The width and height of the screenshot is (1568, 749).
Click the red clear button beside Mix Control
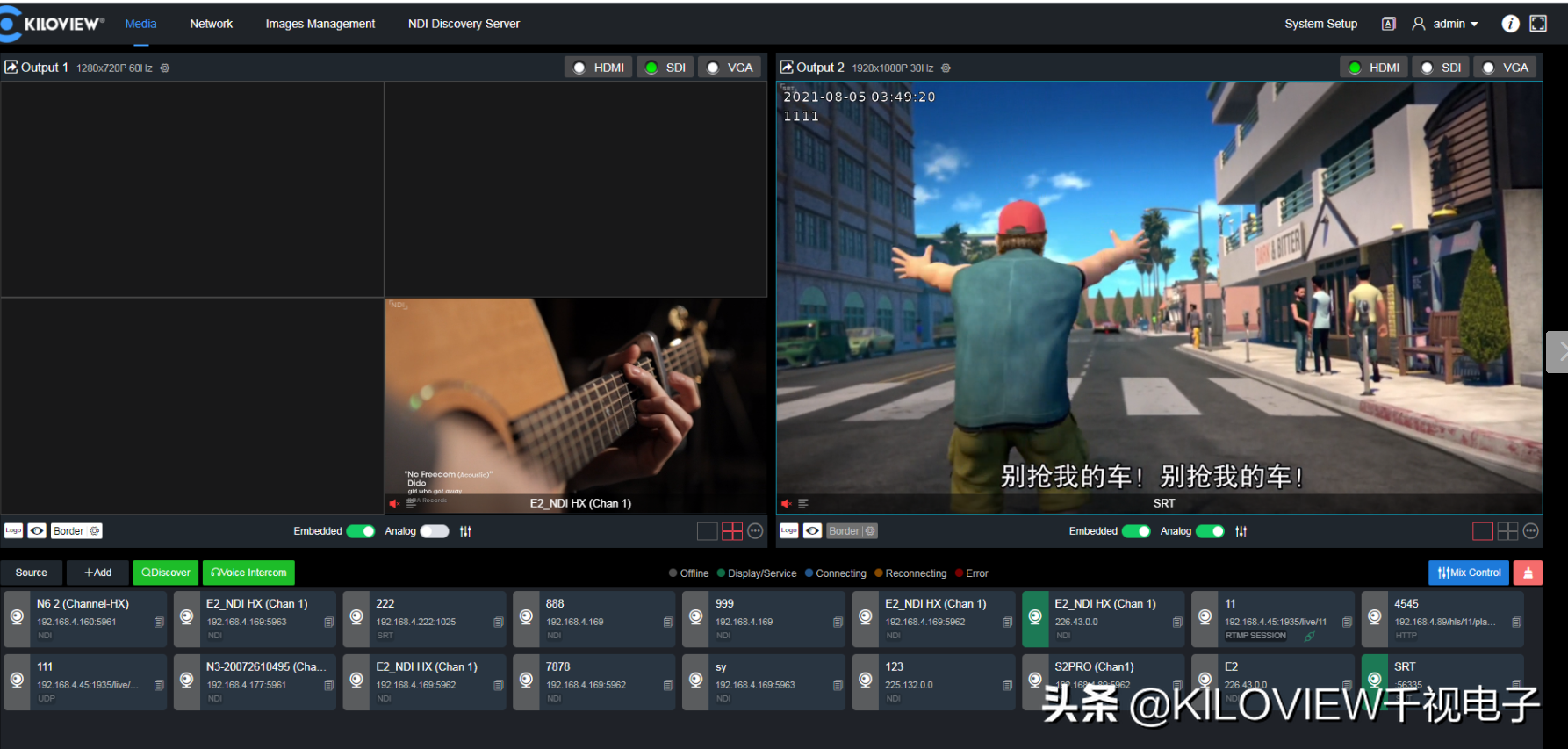tap(1528, 573)
